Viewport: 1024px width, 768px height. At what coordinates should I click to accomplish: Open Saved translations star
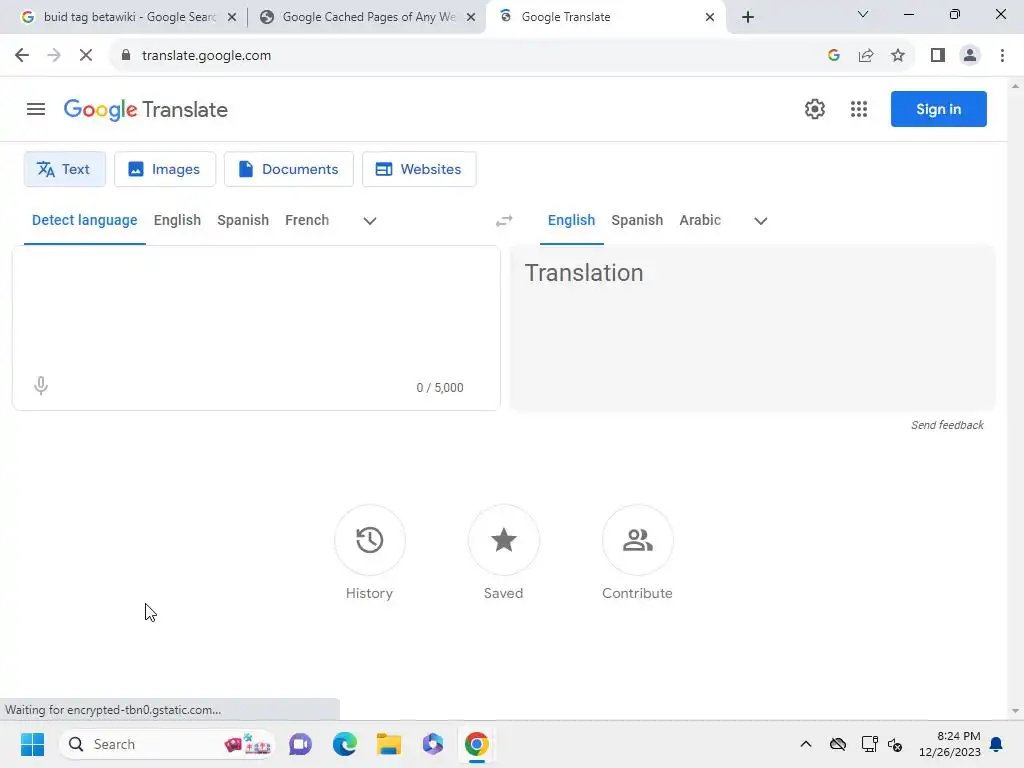point(504,540)
